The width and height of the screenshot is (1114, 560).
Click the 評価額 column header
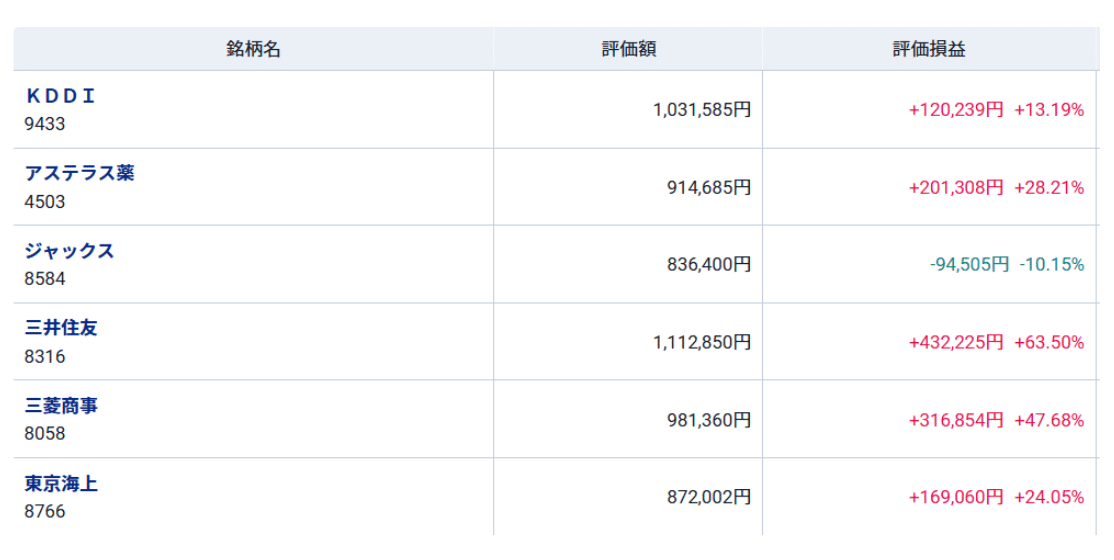click(628, 49)
